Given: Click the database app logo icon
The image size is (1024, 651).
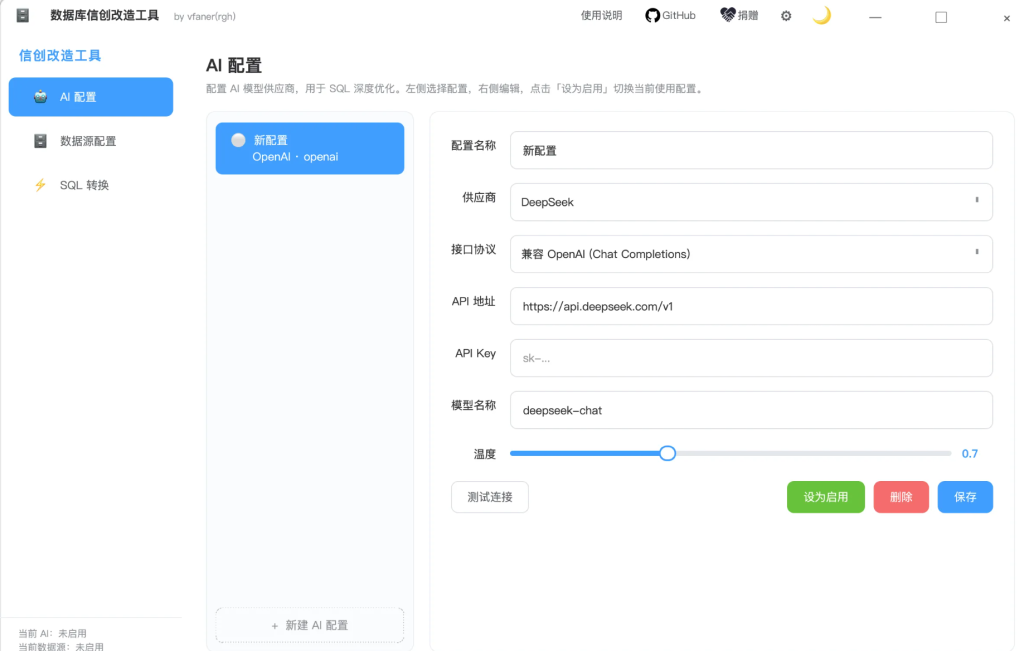Looking at the screenshot, I should (23, 15).
